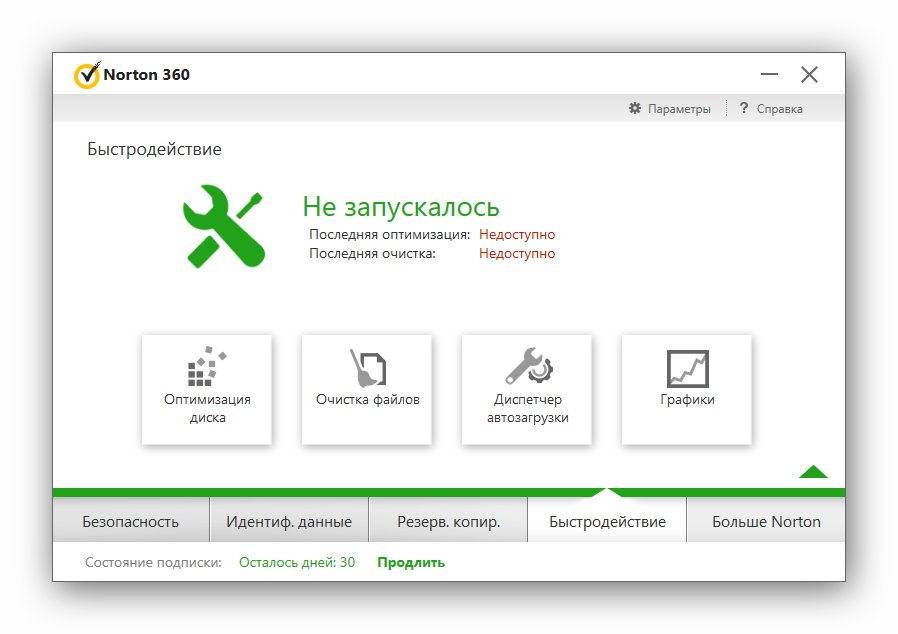Click the Параметры gear icon
This screenshot has width=898, height=634.
tap(635, 108)
